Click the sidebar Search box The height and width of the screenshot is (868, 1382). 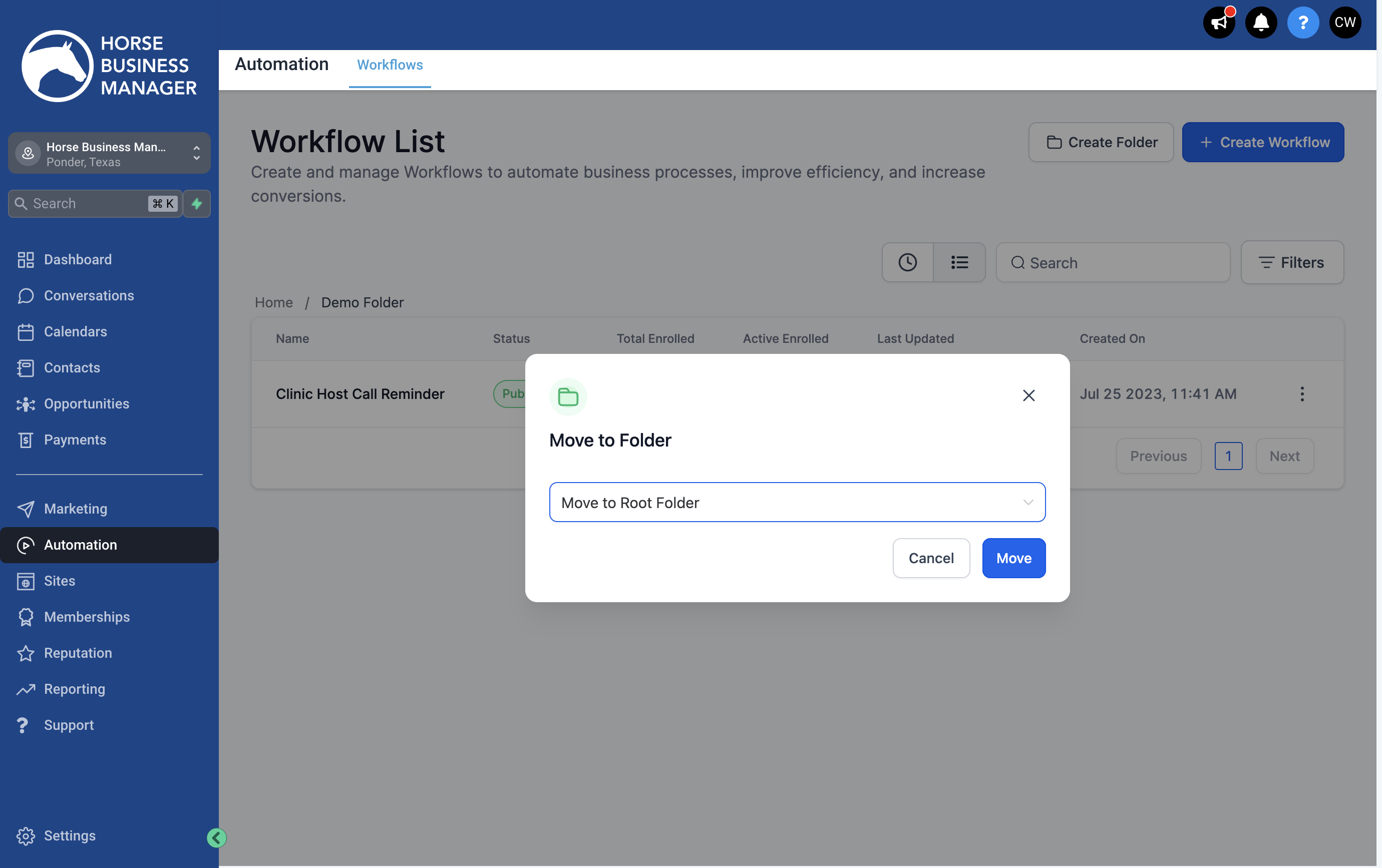coord(95,204)
